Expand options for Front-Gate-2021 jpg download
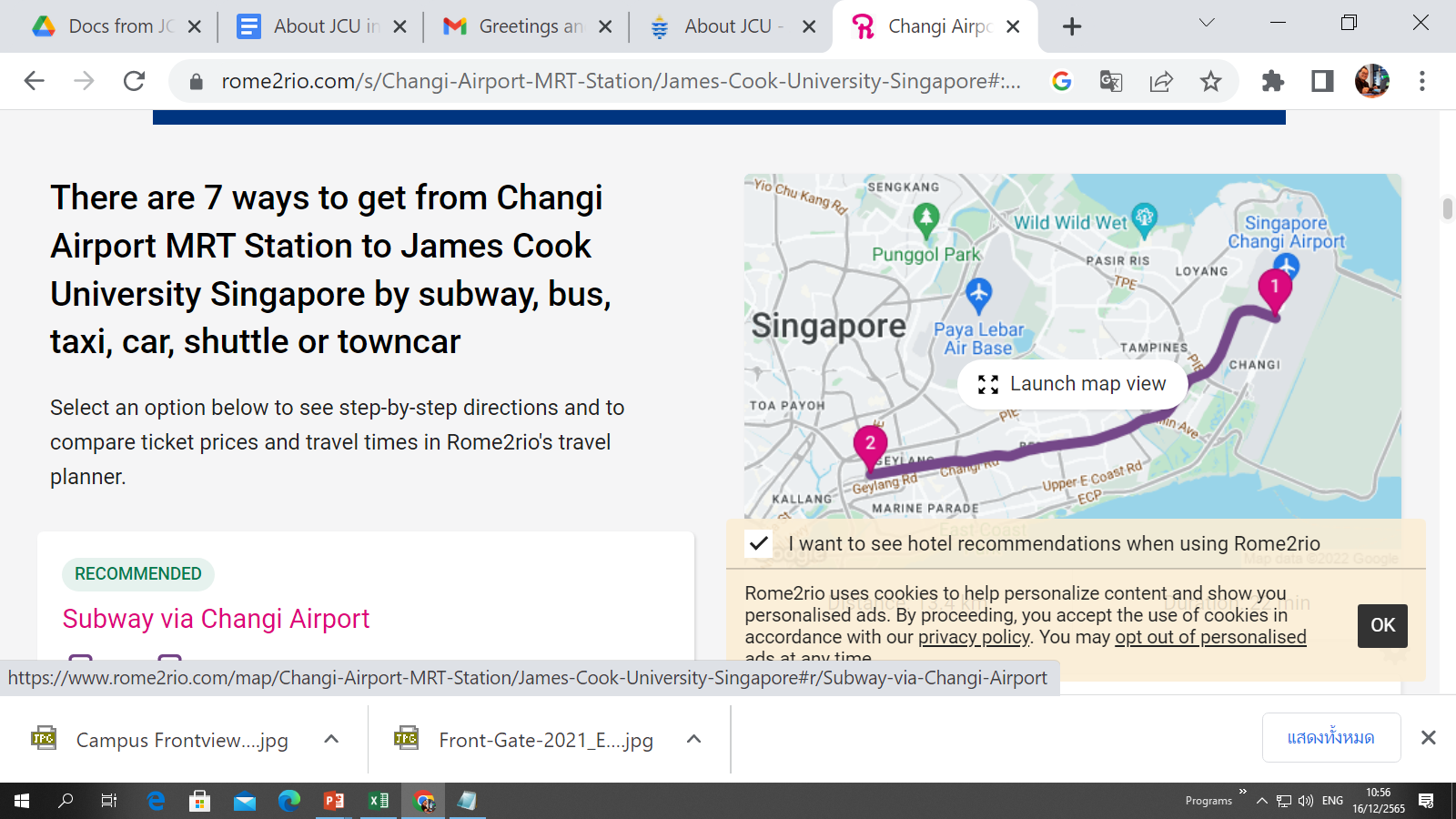 click(x=694, y=739)
